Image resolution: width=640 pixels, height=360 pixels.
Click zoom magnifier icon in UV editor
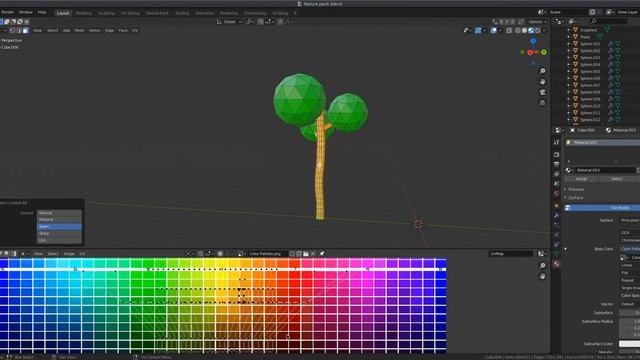click(x=542, y=266)
